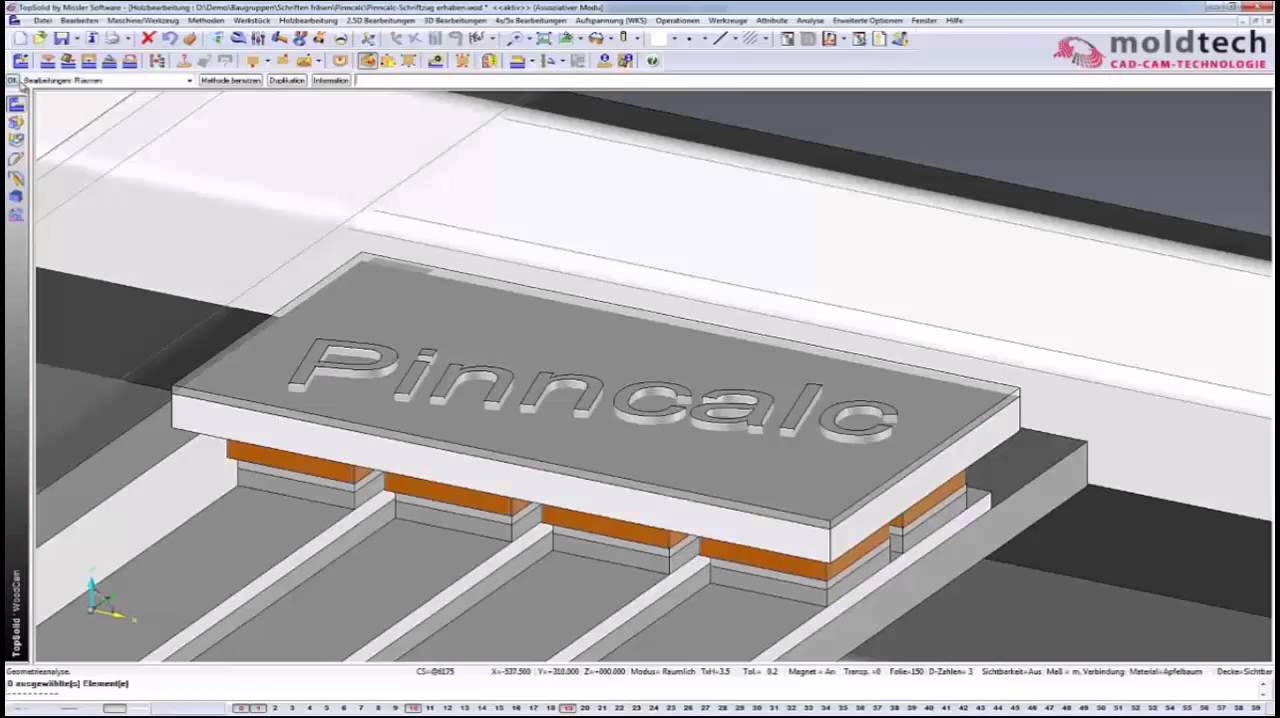Click the Modus= Räumlich status field

[x=663, y=672]
